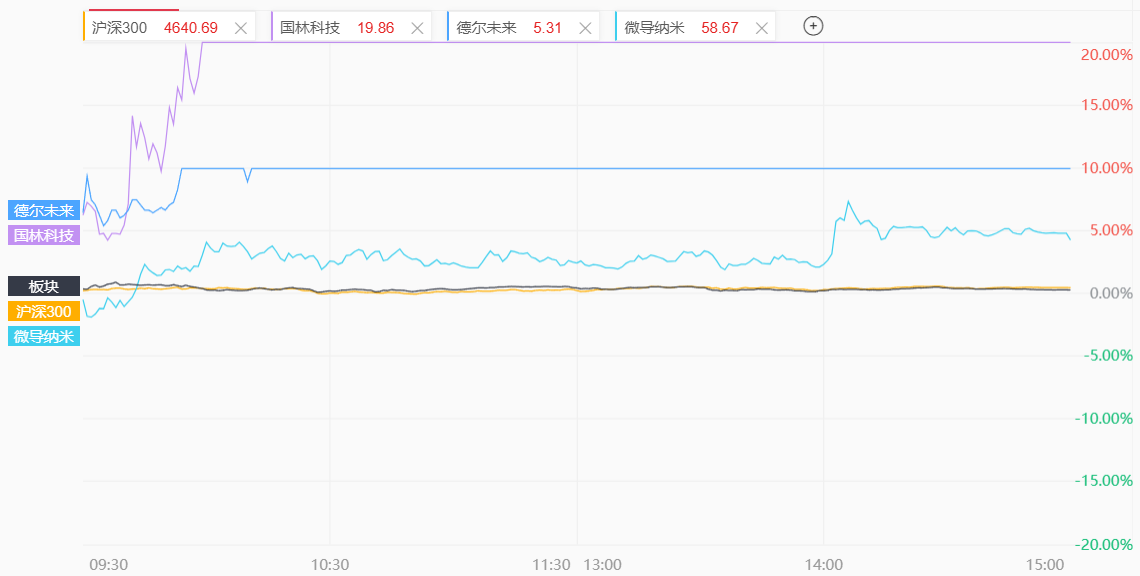Remove 国林科技 using its X icon
The image size is (1140, 576).
[x=417, y=28]
